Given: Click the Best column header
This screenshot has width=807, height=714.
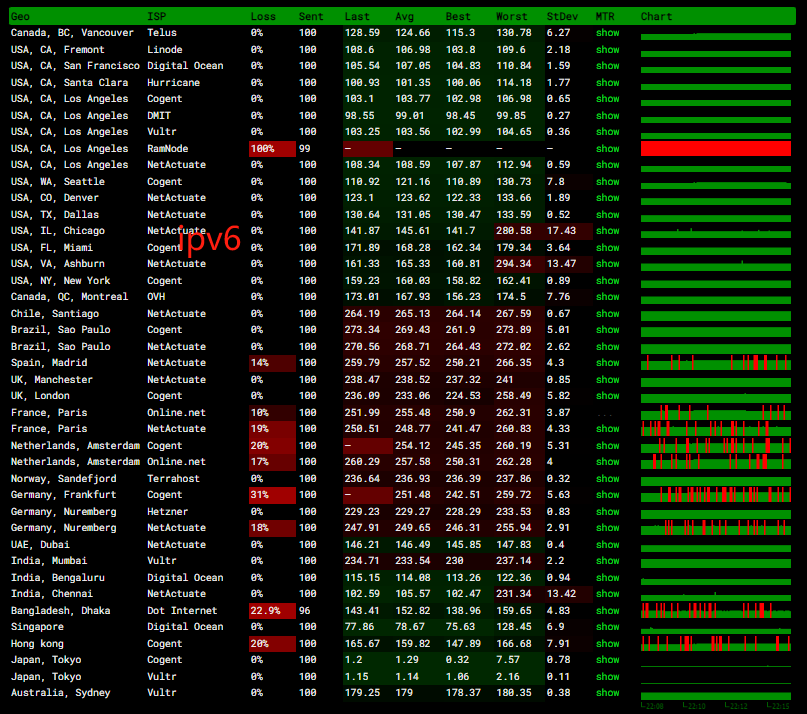Looking at the screenshot, I should 458,16.
